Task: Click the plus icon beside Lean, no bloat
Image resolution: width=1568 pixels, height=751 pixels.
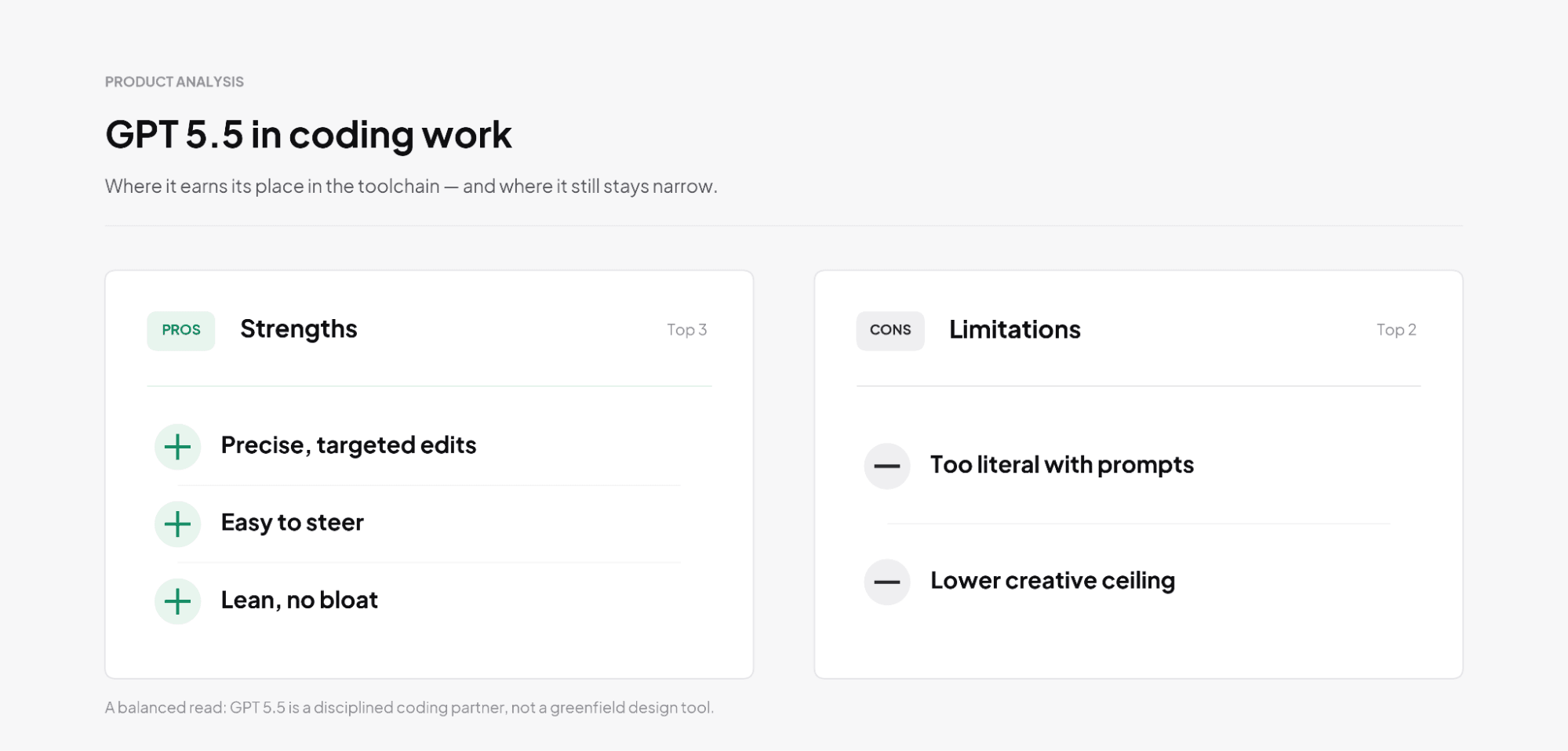Action: click(178, 601)
